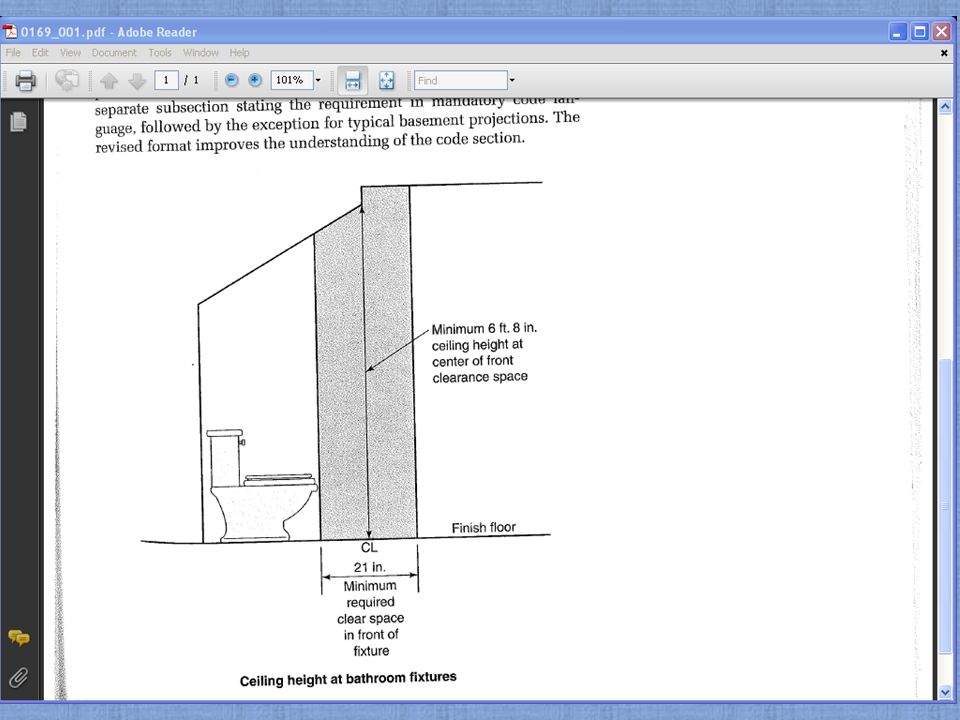960x720 pixels.
Task: Maximize the Adobe Reader window
Action: tap(920, 32)
